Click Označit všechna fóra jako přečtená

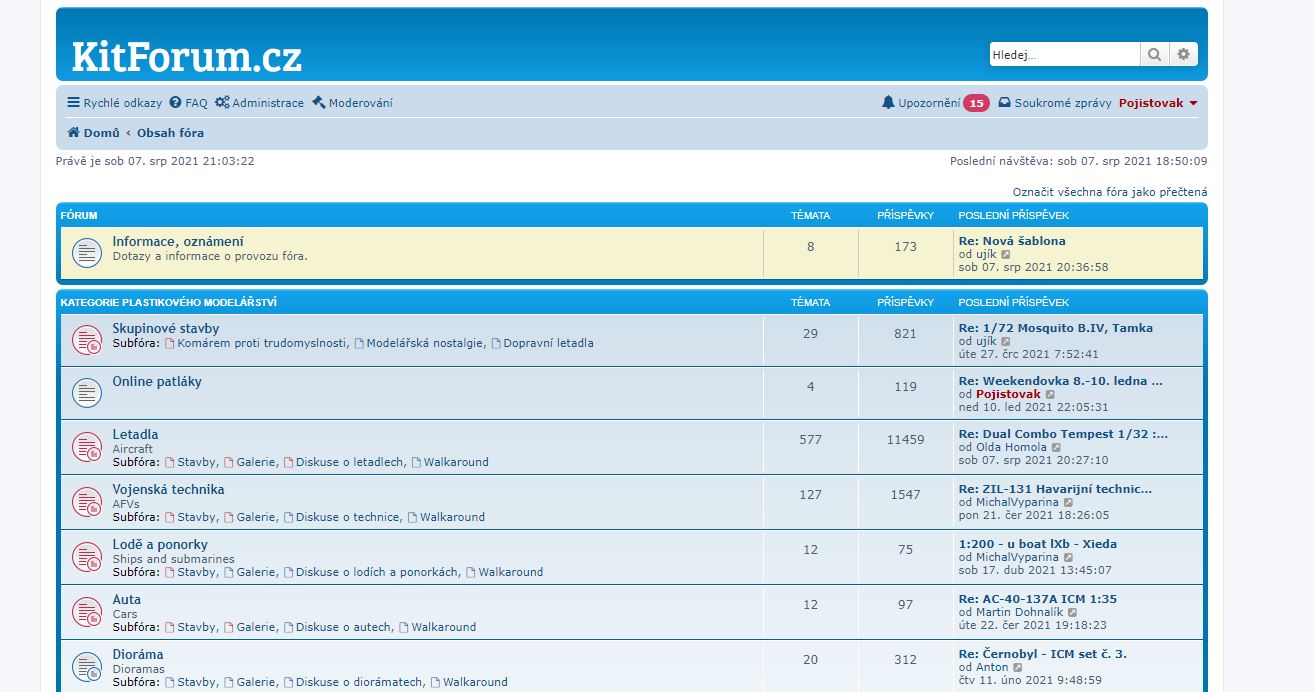tap(1109, 192)
